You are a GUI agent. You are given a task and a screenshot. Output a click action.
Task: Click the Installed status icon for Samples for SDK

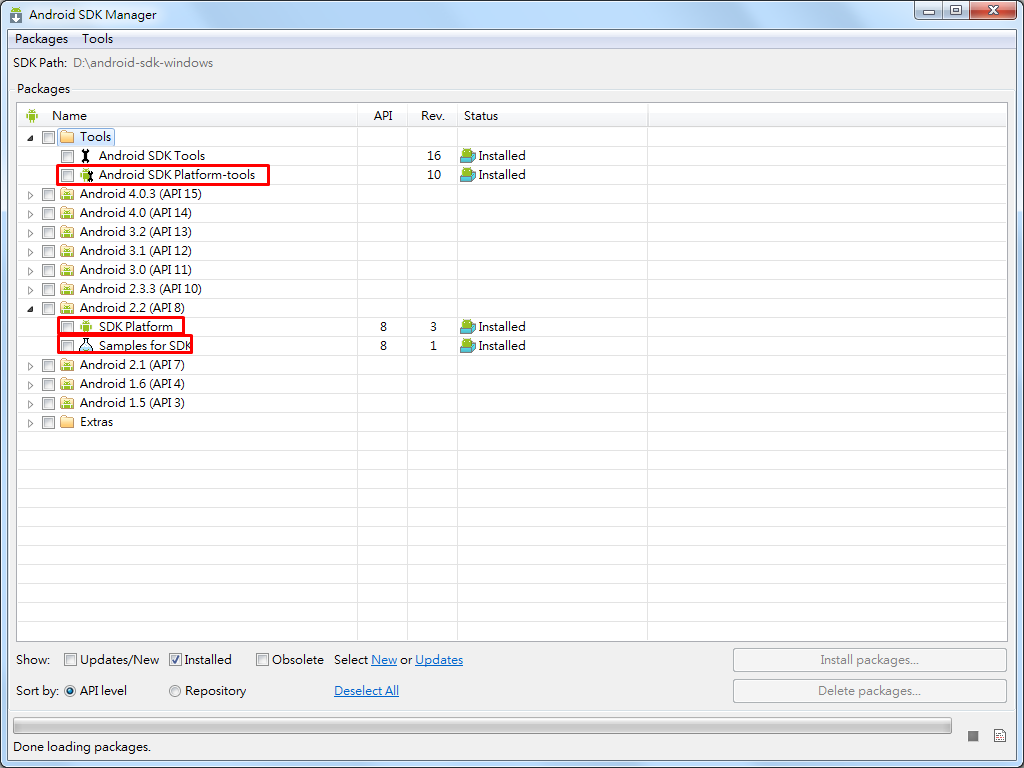[x=468, y=345]
